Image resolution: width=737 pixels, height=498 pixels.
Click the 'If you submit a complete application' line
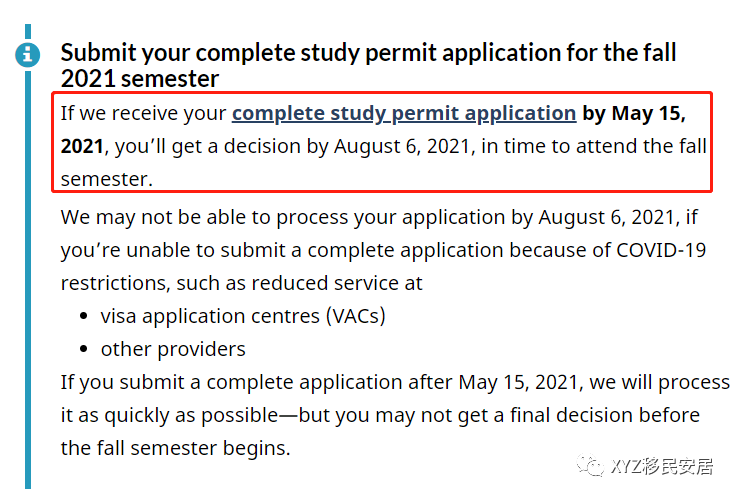[256, 382]
